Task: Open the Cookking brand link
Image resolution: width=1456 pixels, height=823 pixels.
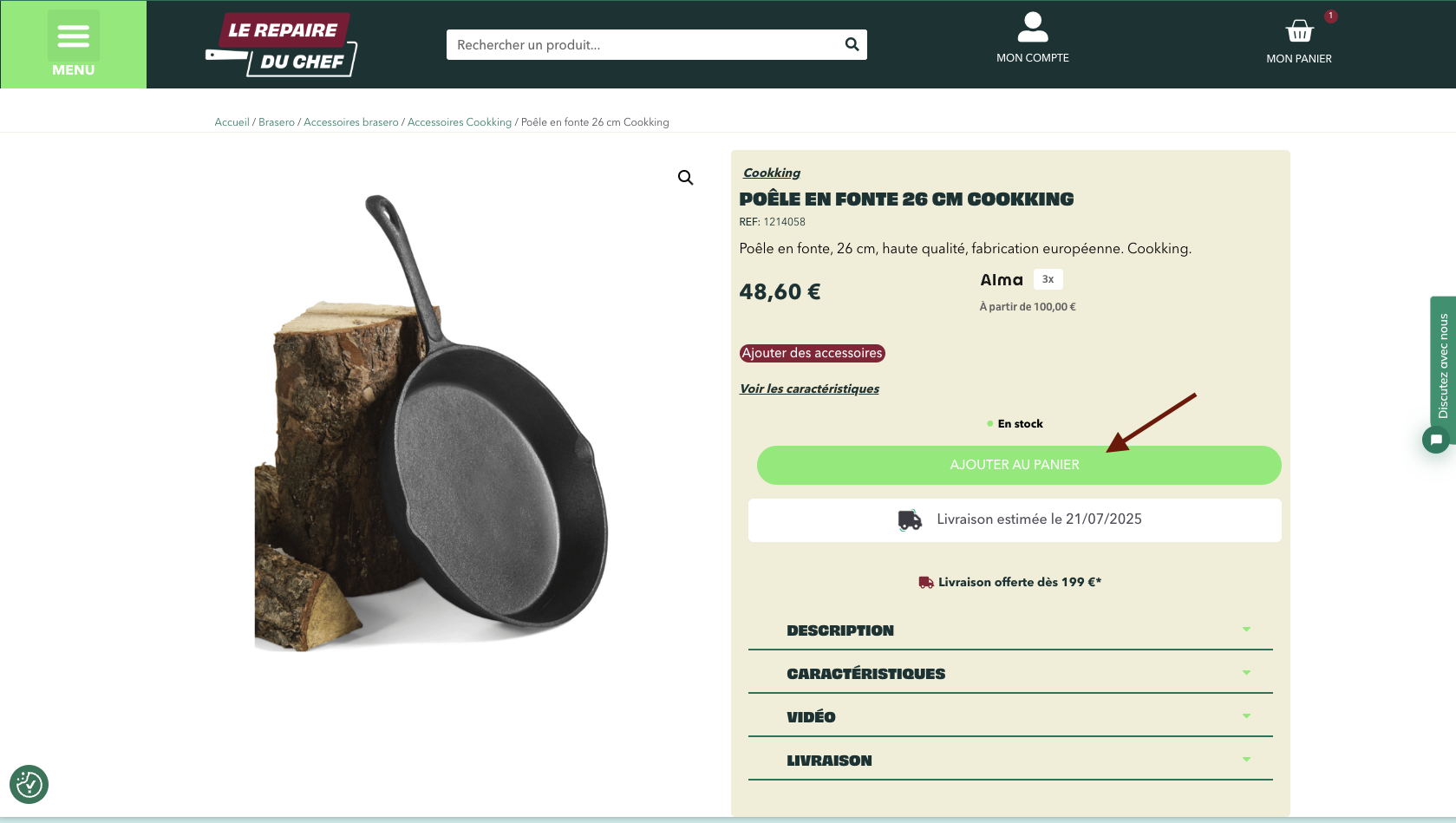Action: (x=772, y=173)
